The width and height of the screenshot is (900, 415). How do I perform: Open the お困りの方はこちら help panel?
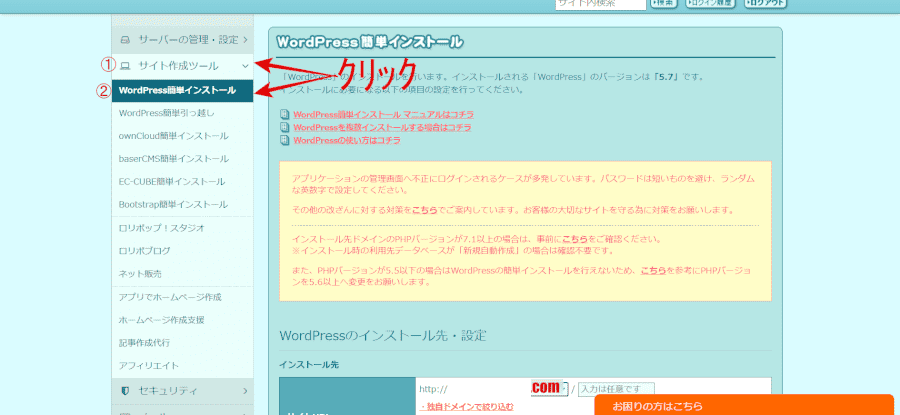[744, 405]
